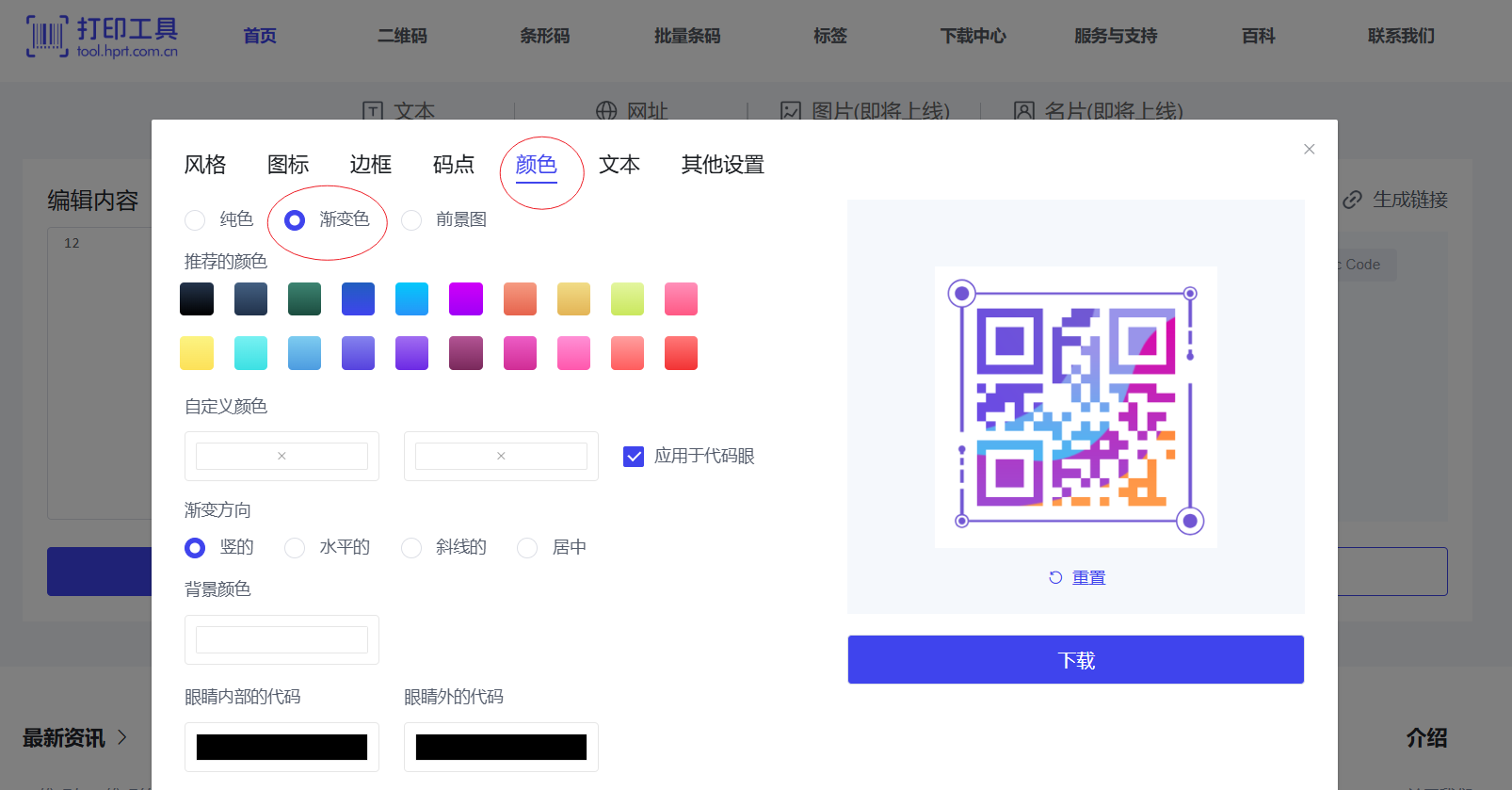Go to 联系我们 in top navigation
The image size is (1512, 790).
[1401, 36]
